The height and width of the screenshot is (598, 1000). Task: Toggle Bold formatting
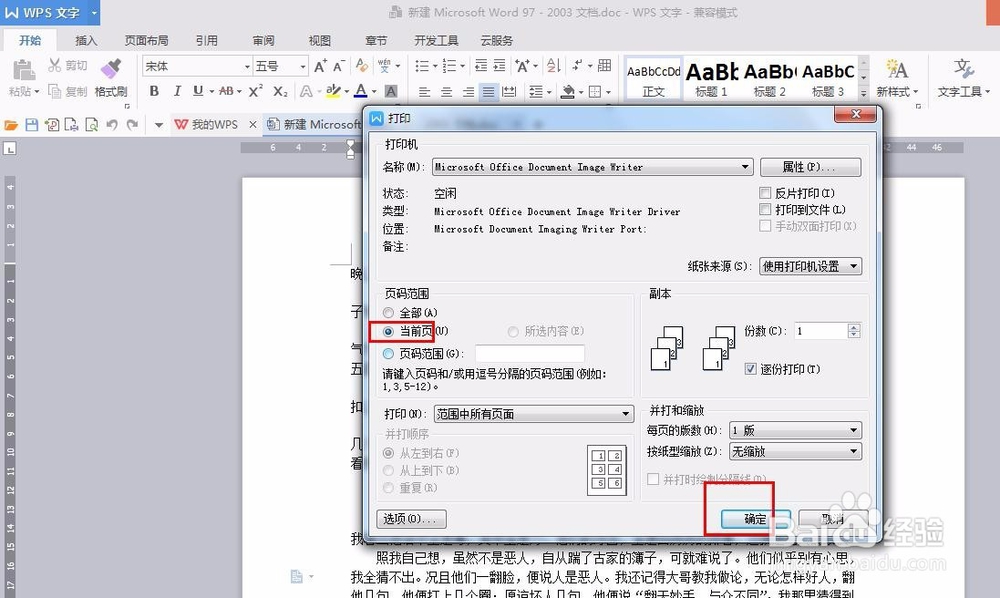(x=154, y=91)
